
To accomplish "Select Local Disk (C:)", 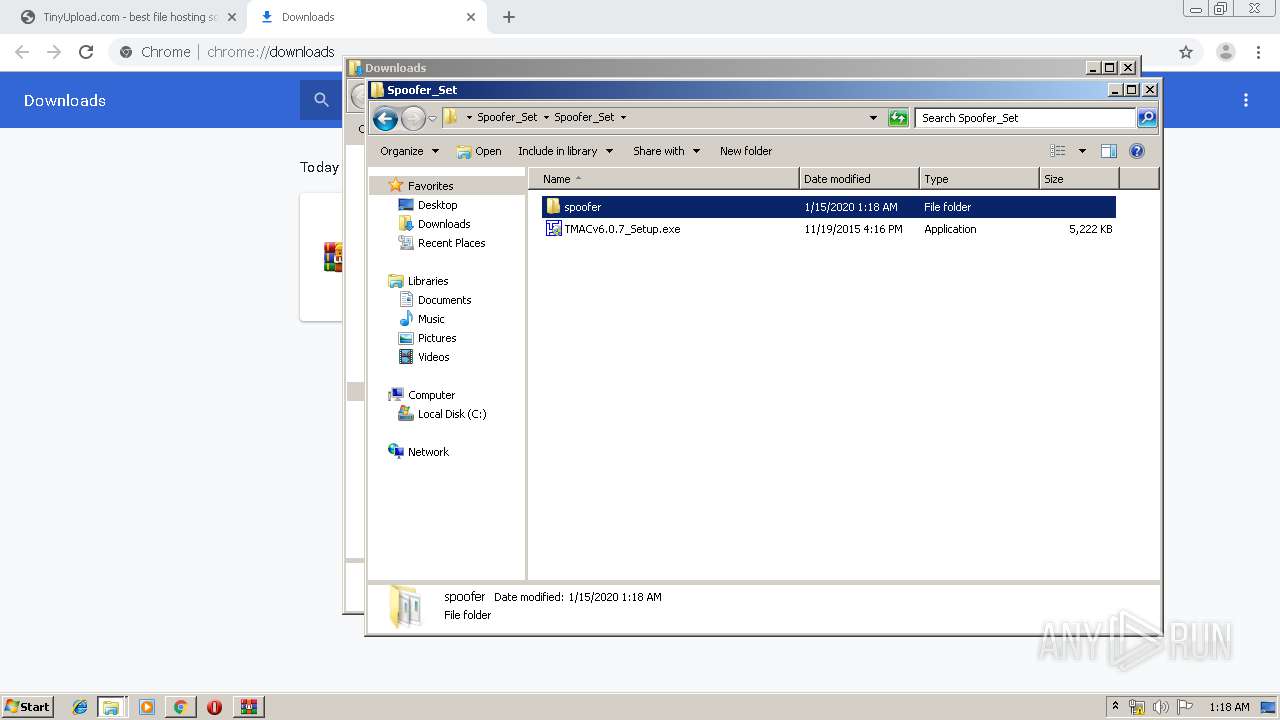I will click(x=452, y=414).
